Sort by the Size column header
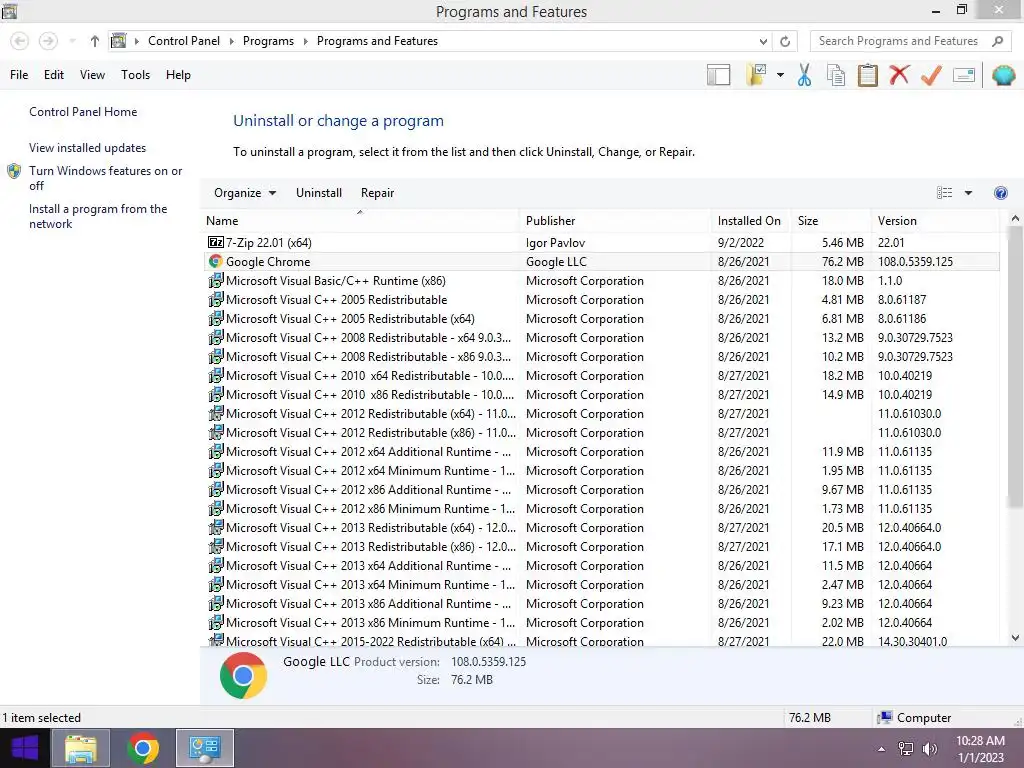 (831, 221)
